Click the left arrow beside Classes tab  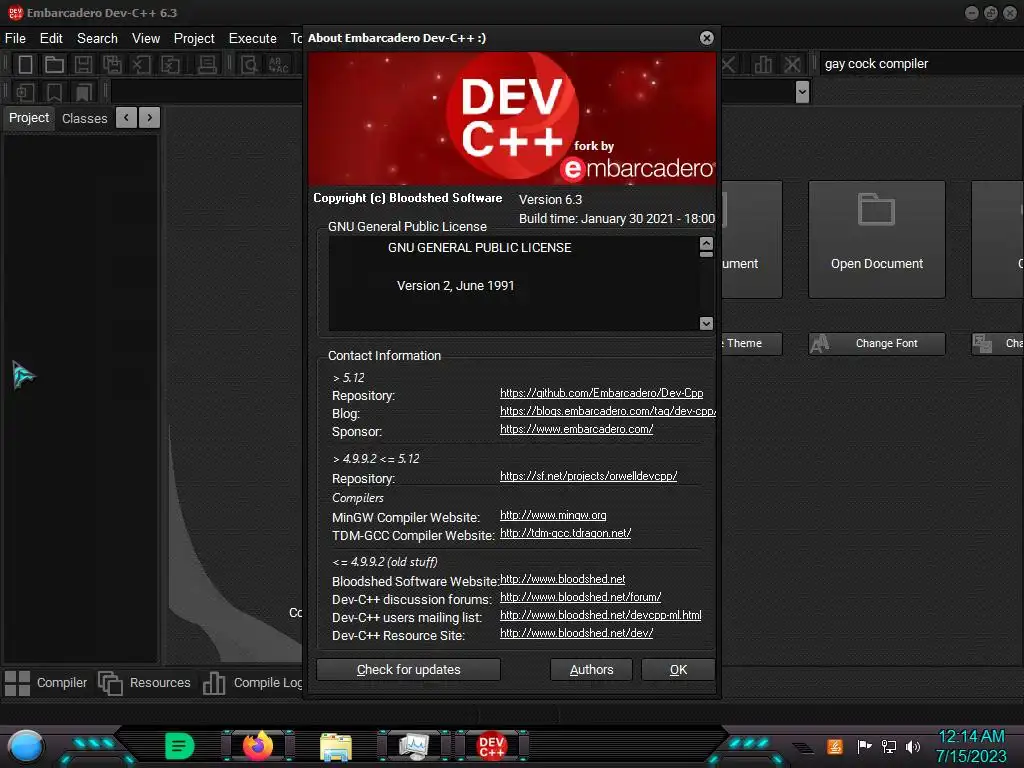tap(127, 118)
